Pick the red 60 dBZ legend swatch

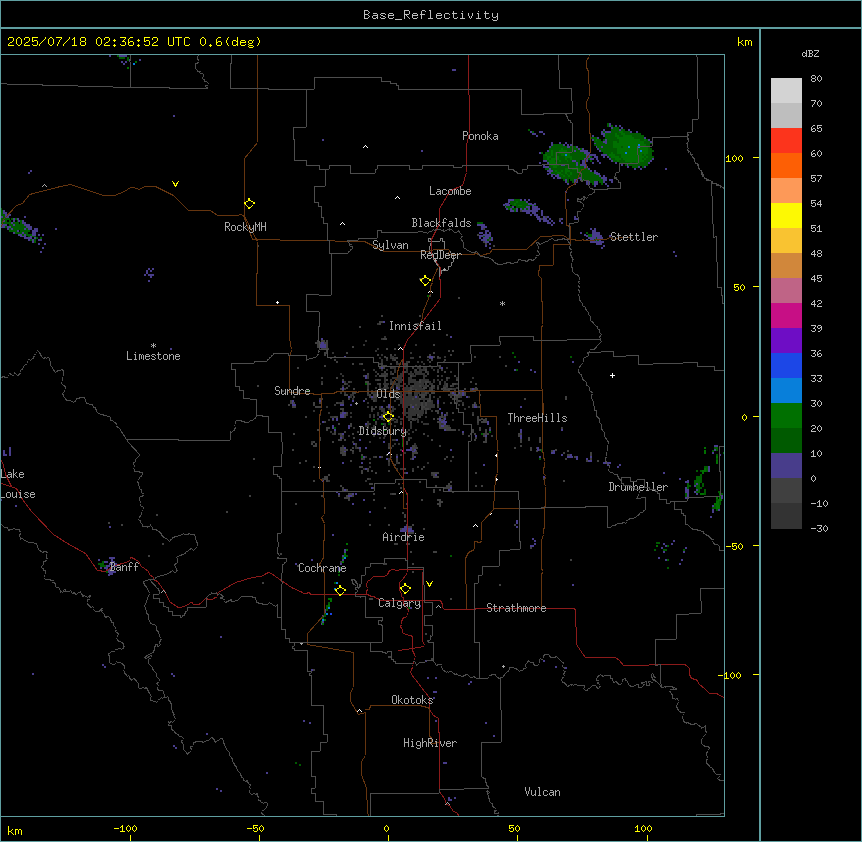(786, 141)
